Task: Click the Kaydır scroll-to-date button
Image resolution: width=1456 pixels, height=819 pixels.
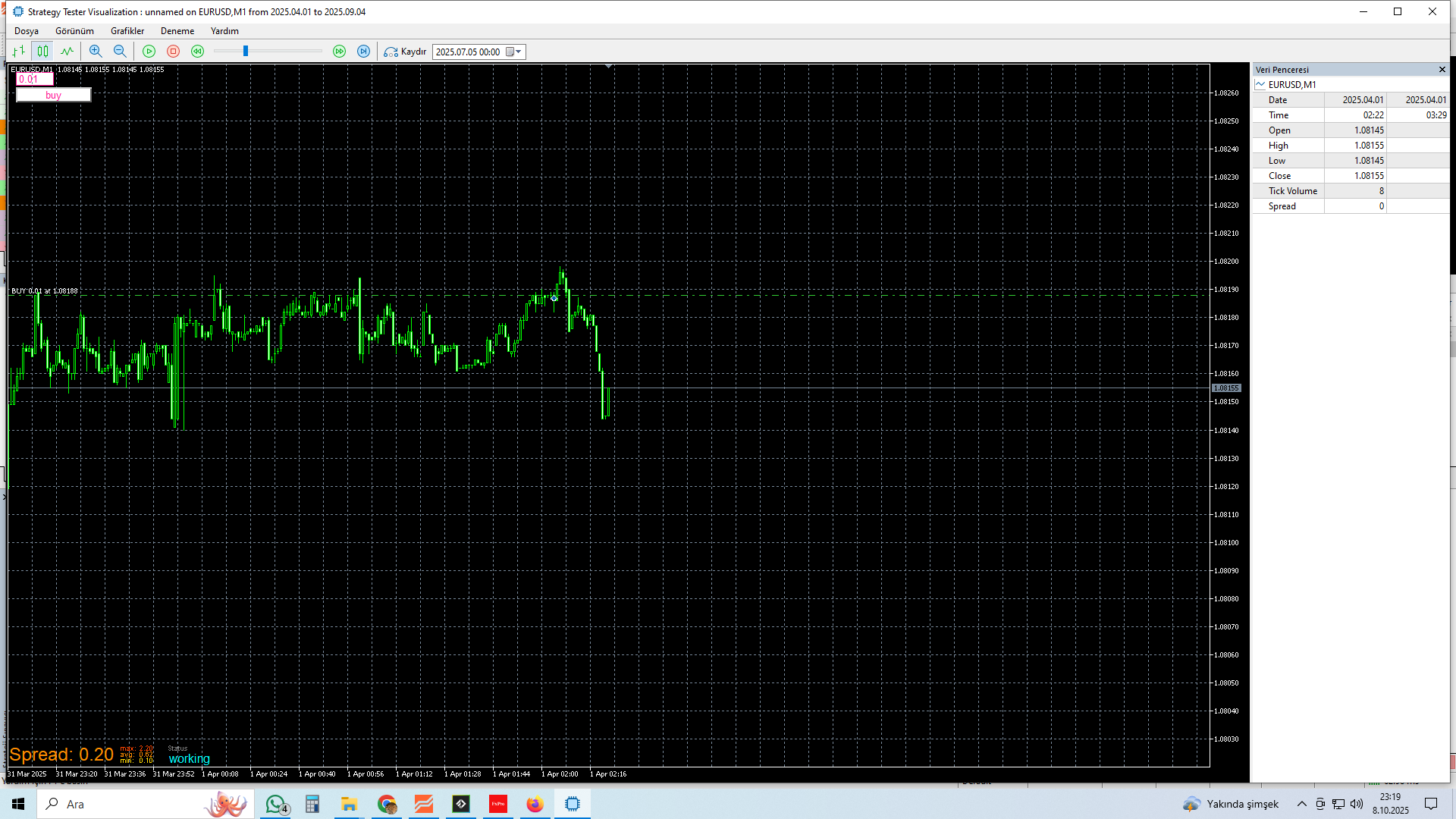Action: pyautogui.click(x=406, y=52)
